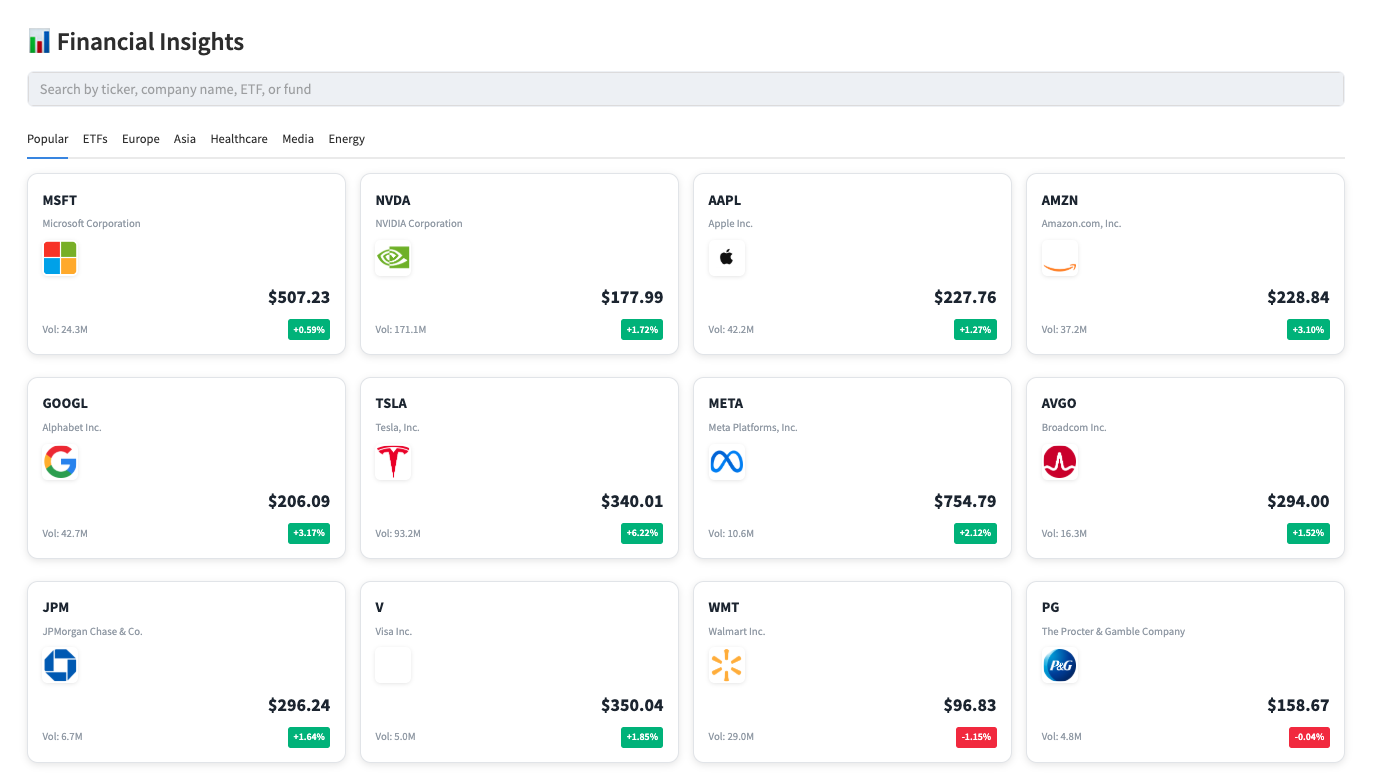
Task: Open the AMZN ticker heading
Action: click(1060, 200)
